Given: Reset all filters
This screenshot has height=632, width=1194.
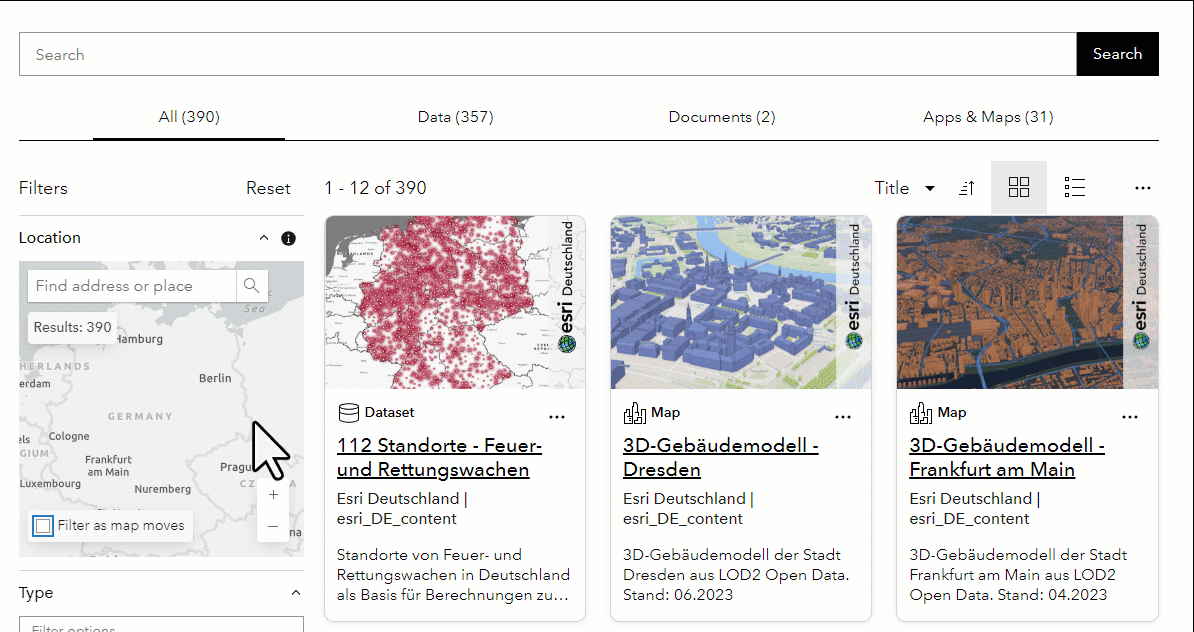Looking at the screenshot, I should pos(268,188).
